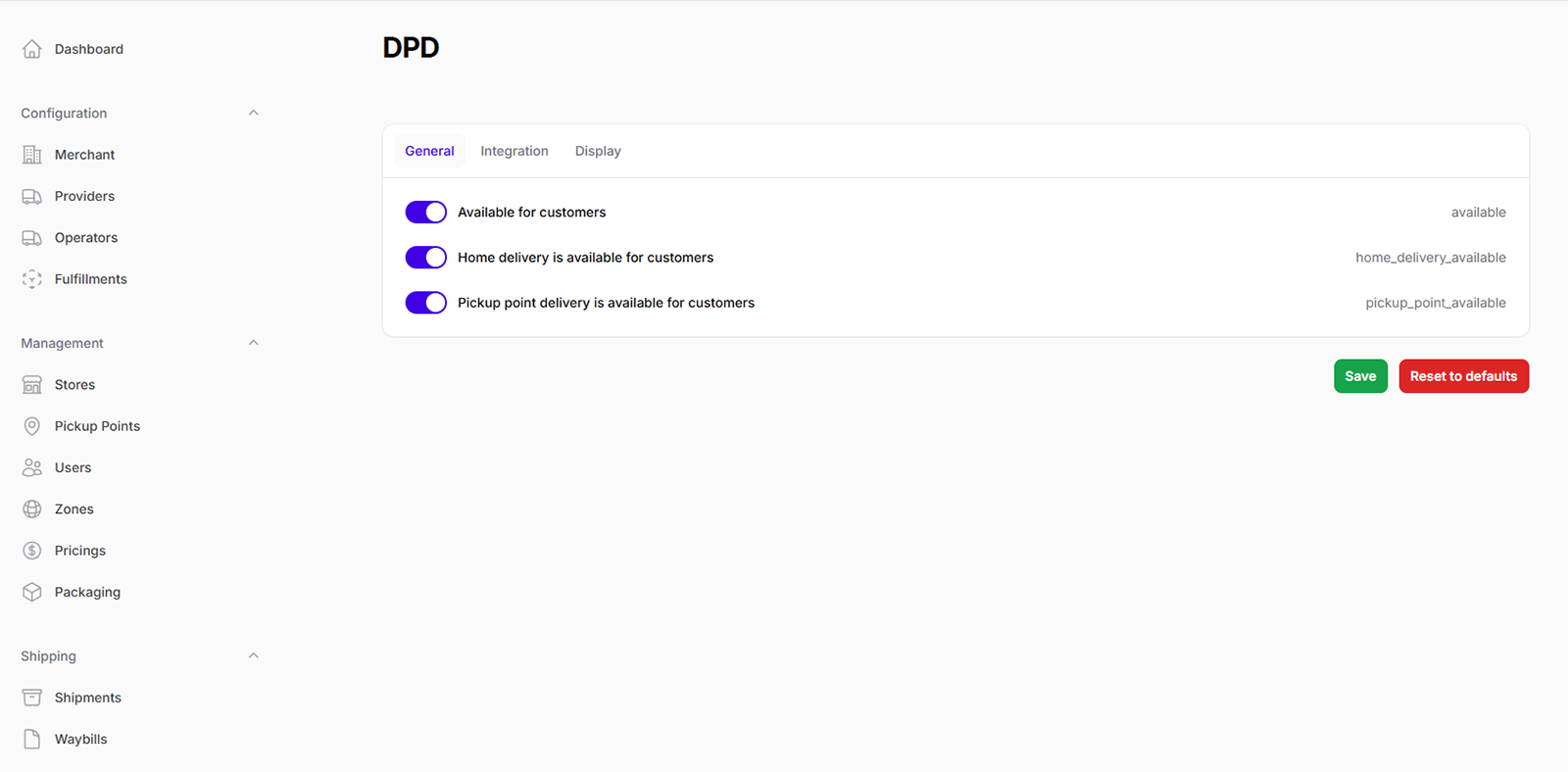Screen dimensions: 1568x772
Task: Click the Stores storefront icon
Action: pyautogui.click(x=32, y=385)
